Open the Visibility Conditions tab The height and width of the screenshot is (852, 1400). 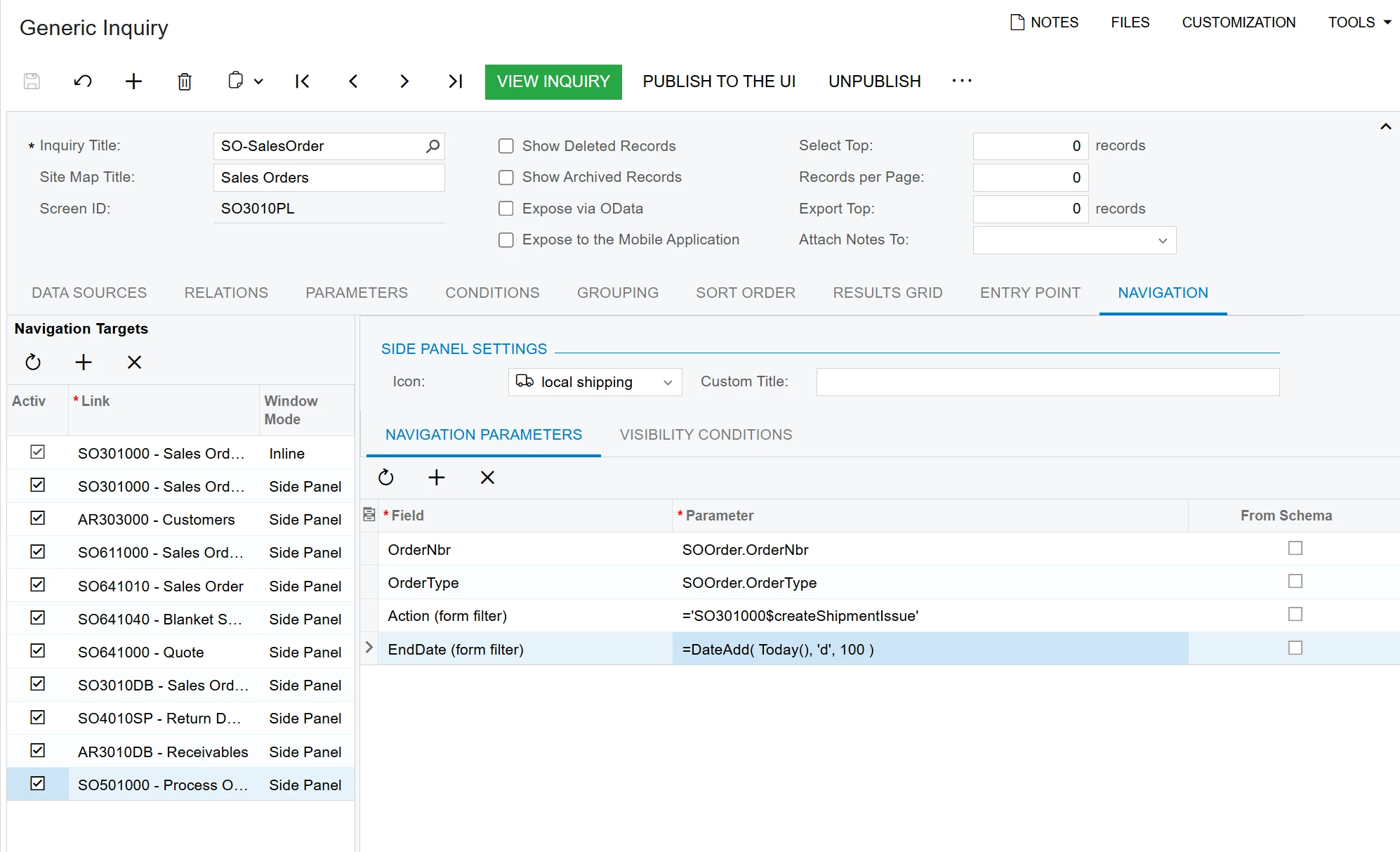[705, 435]
